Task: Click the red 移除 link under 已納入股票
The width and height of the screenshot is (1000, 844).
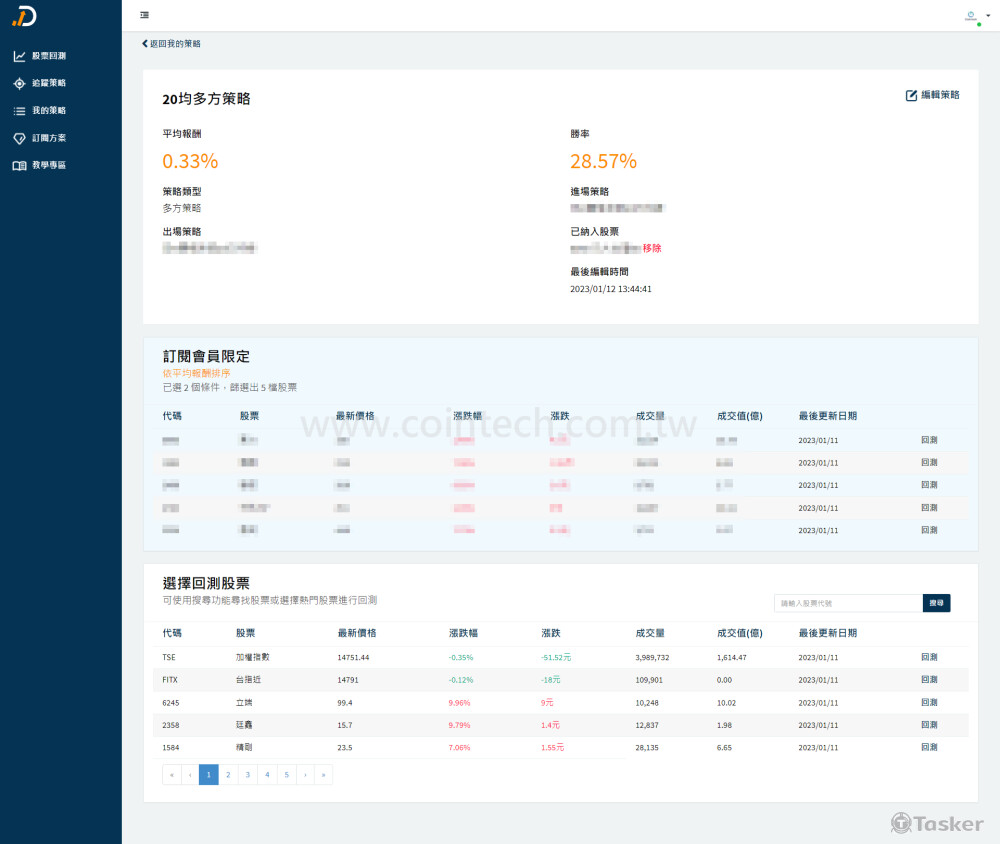Action: pyautogui.click(x=652, y=248)
